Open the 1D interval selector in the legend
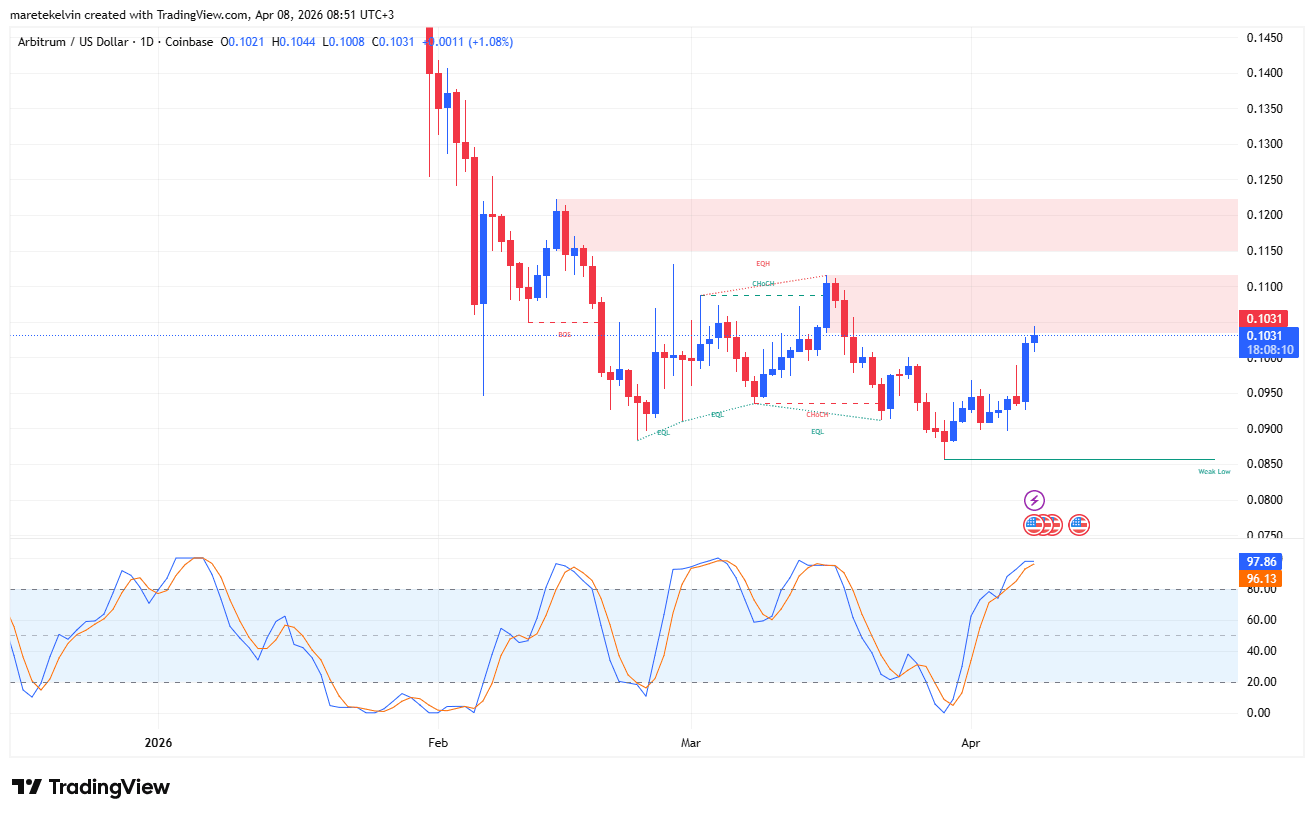This screenshot has width=1314, height=817. (146, 42)
